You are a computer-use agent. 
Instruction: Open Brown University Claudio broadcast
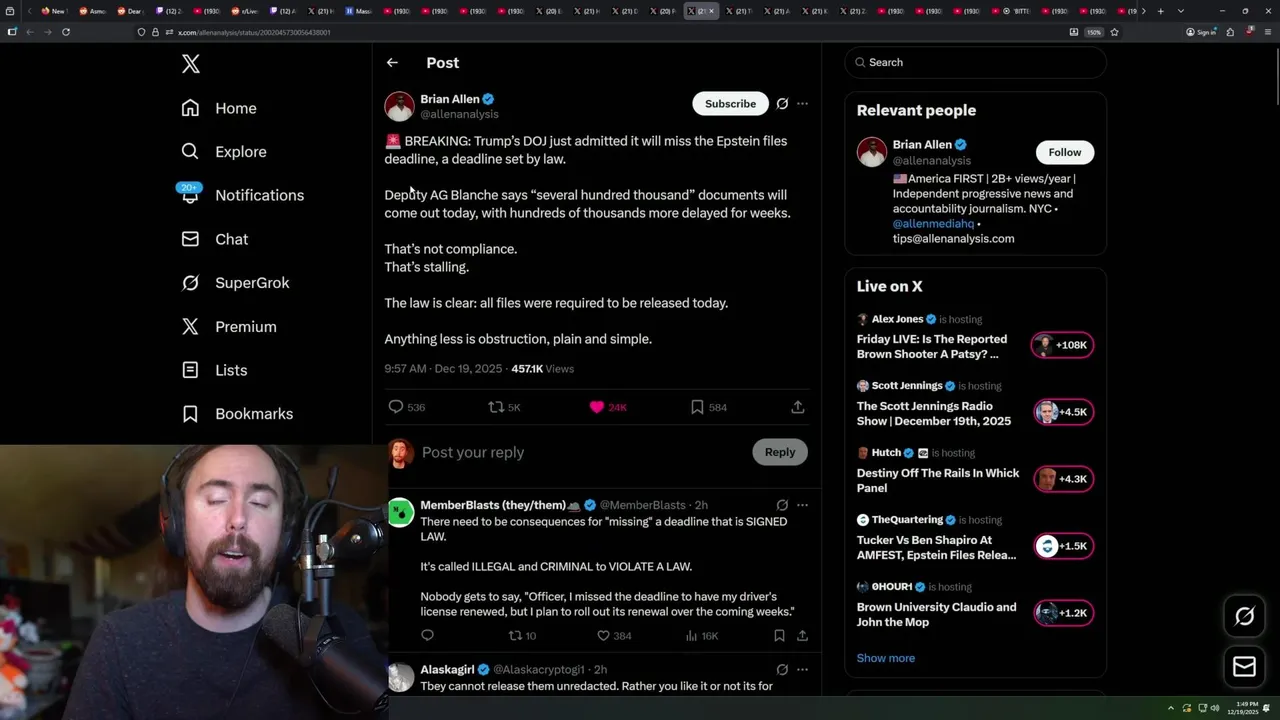click(x=936, y=614)
